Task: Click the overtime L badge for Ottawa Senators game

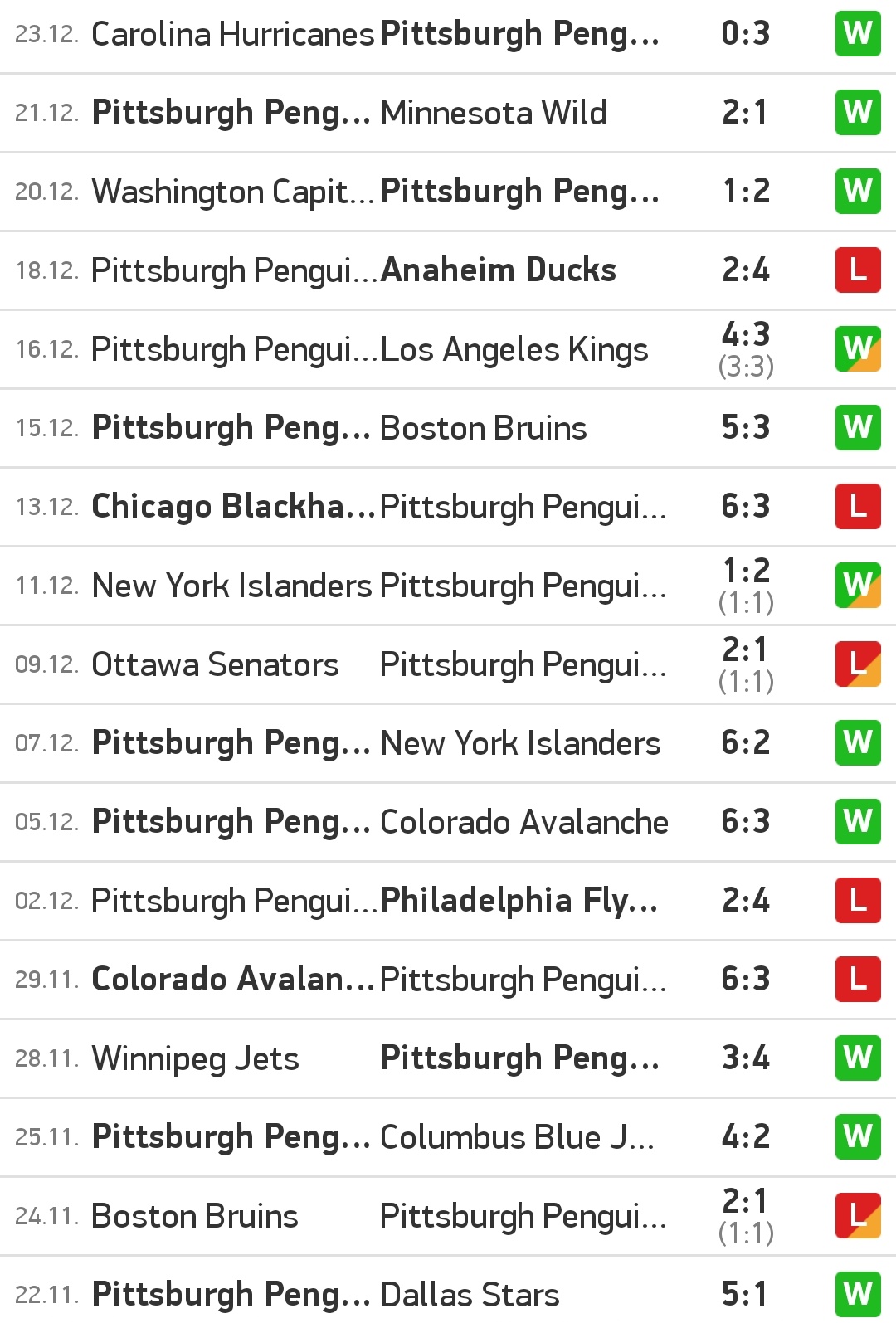Action: 857,664
